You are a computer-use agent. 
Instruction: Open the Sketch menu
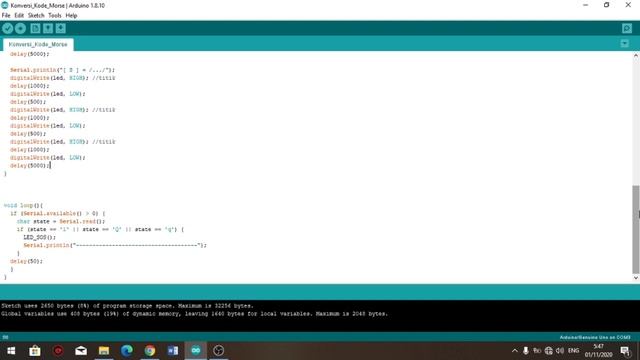pyautogui.click(x=36, y=16)
